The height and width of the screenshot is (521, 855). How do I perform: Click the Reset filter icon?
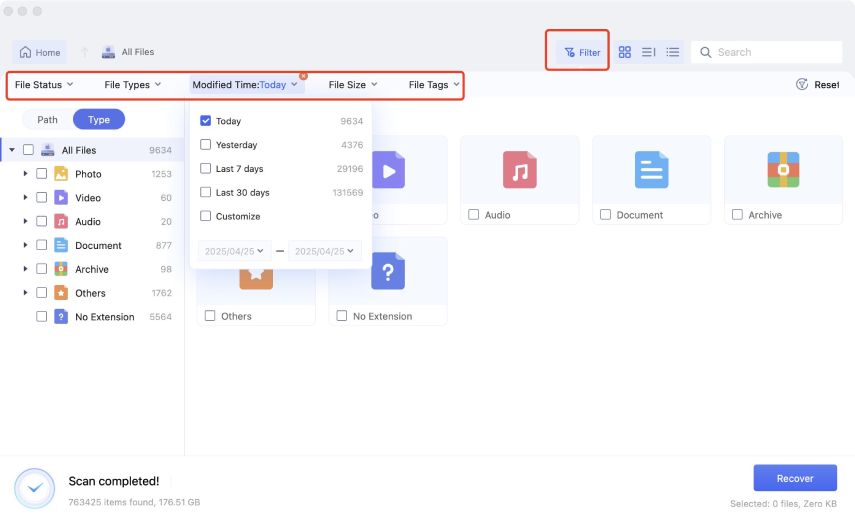[802, 85]
